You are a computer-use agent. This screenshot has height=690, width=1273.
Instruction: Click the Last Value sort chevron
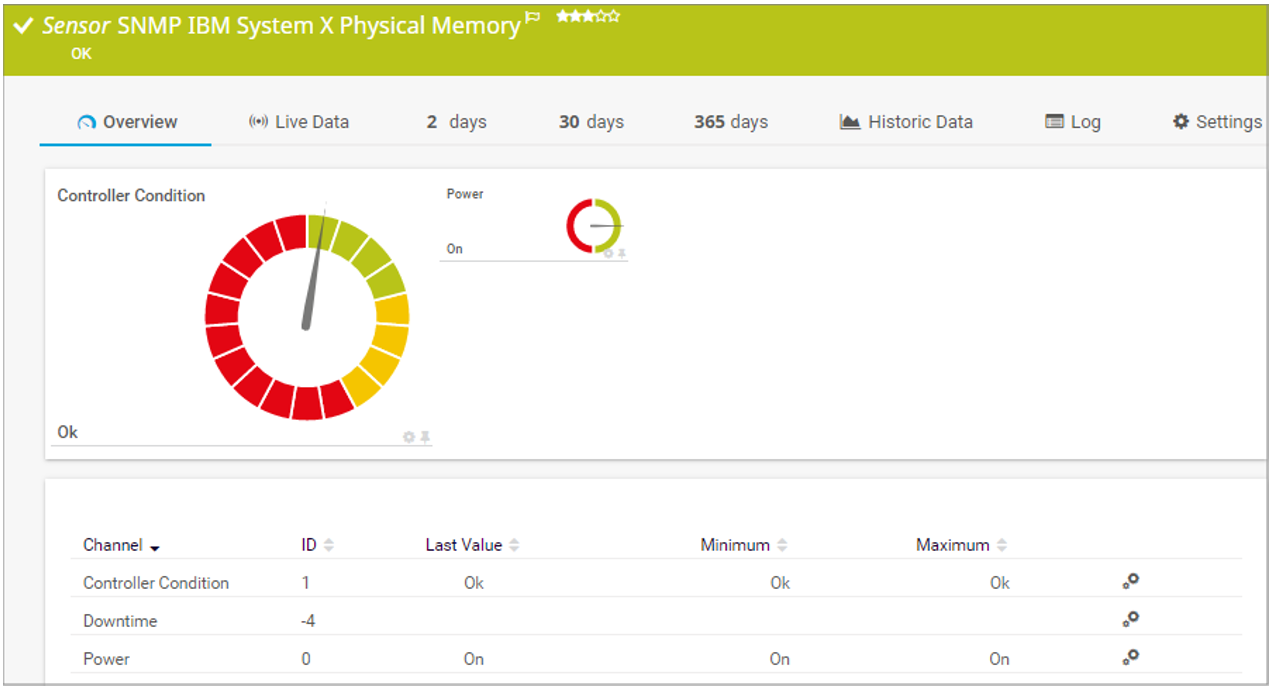[515, 544]
